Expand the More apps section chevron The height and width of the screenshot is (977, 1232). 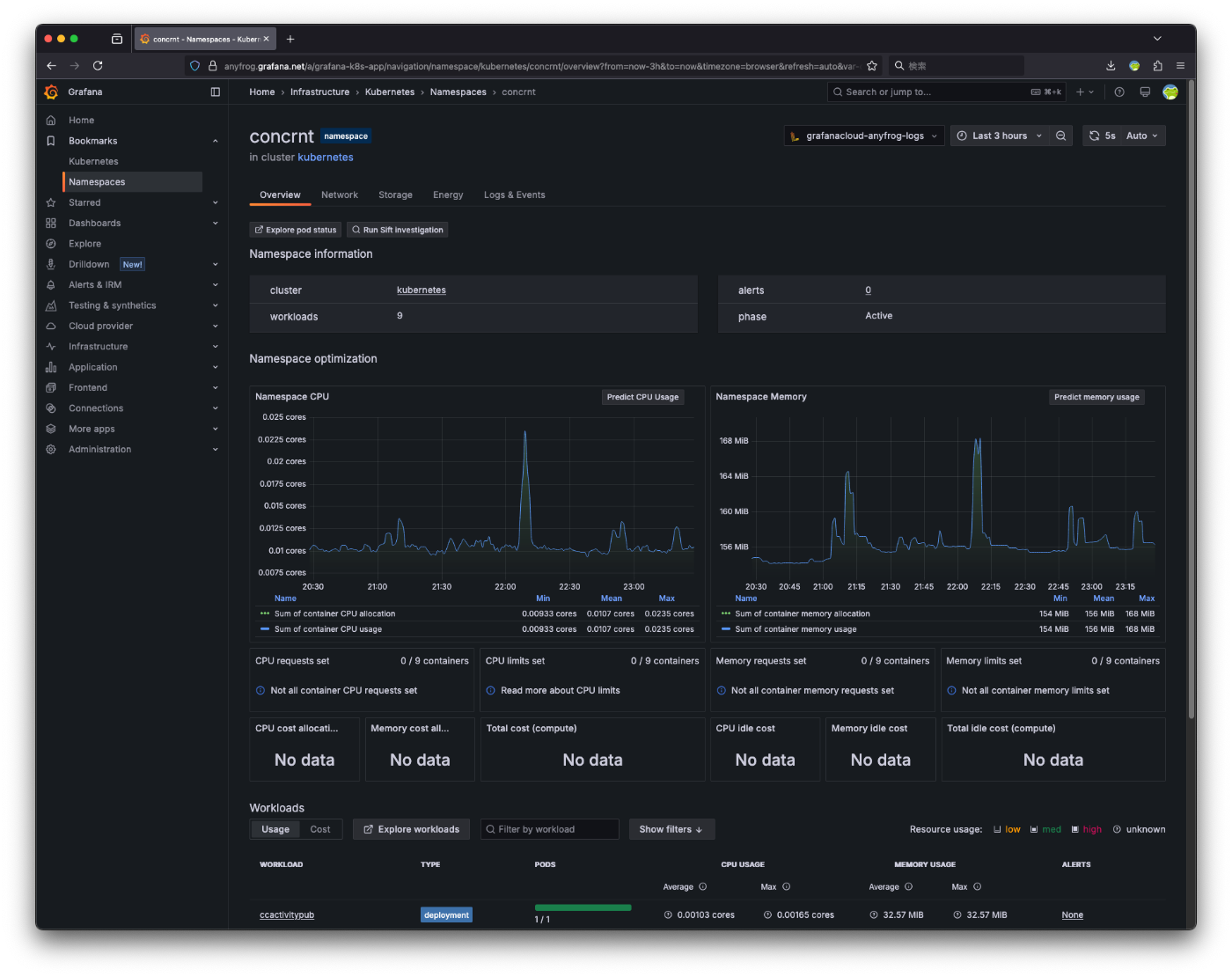pos(216,429)
